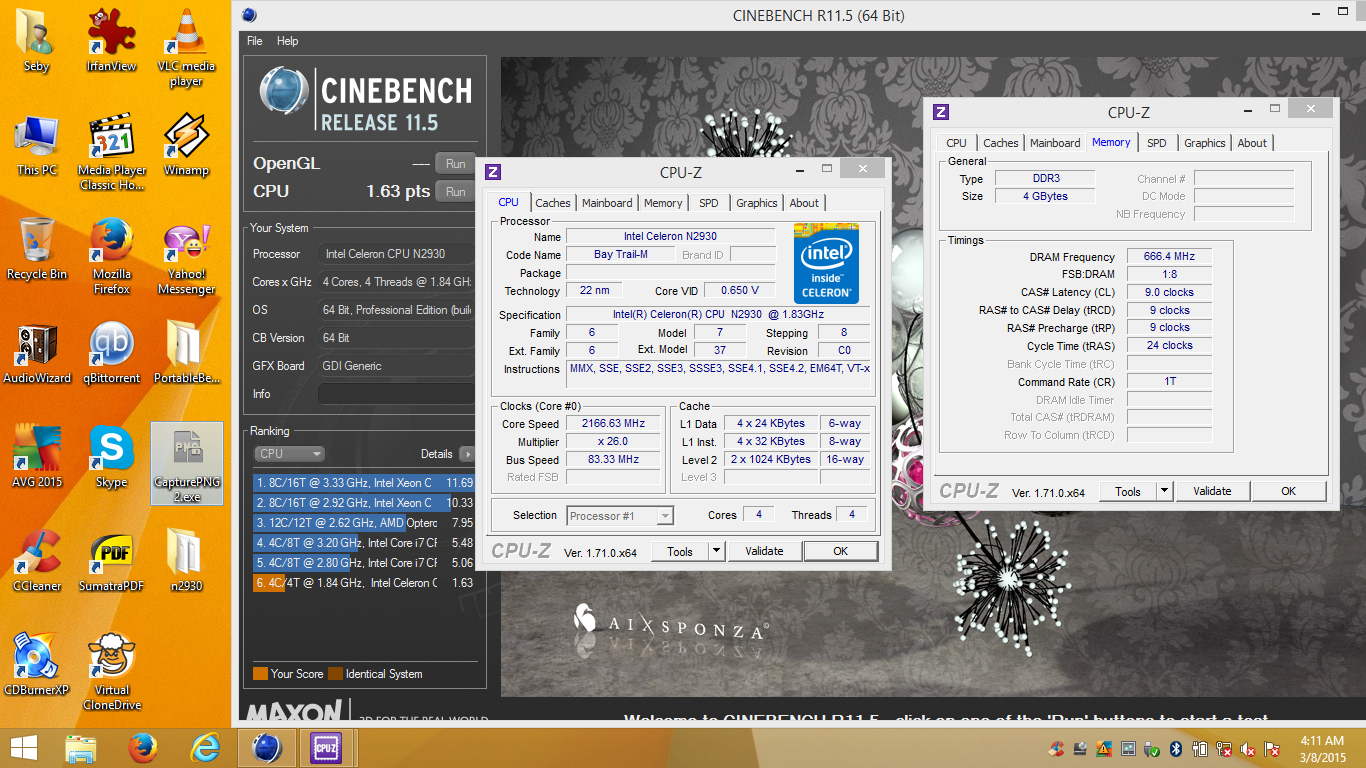The width and height of the screenshot is (1366, 768).
Task: Open the n2930 folder
Action: point(186,561)
